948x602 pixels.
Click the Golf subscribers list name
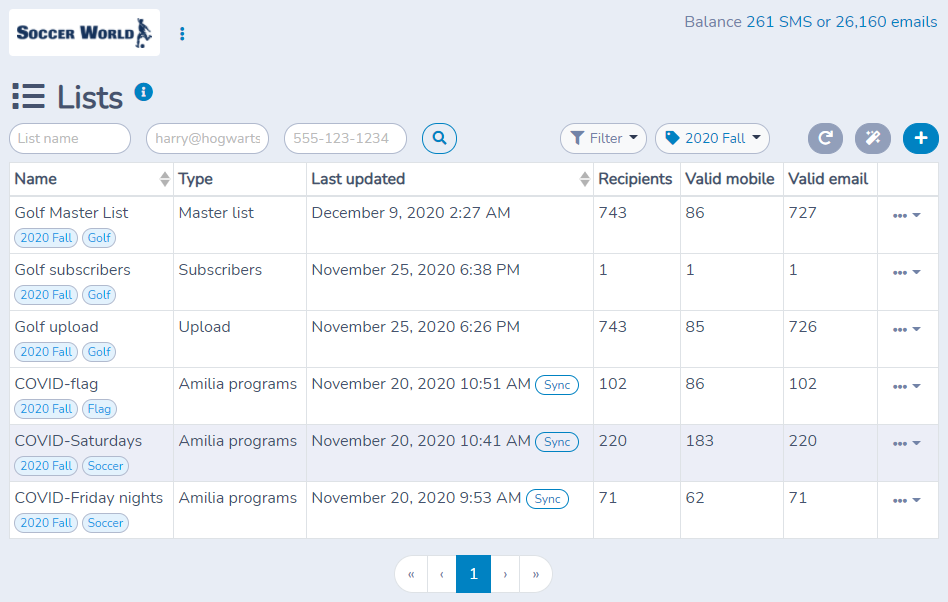pyautogui.click(x=73, y=270)
